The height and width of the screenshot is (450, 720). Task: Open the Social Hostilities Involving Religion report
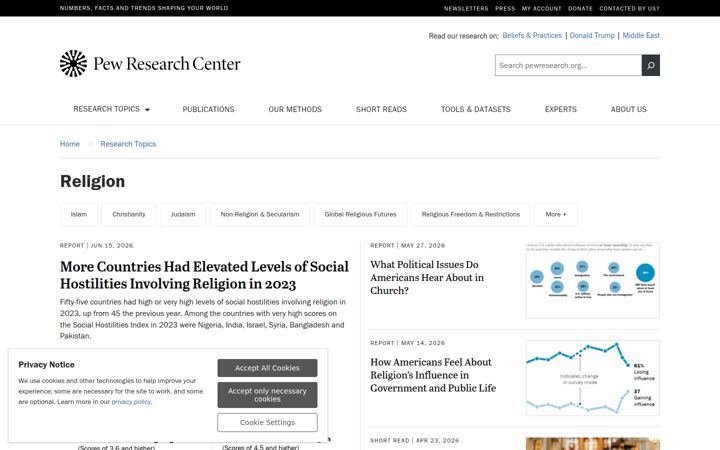point(204,275)
